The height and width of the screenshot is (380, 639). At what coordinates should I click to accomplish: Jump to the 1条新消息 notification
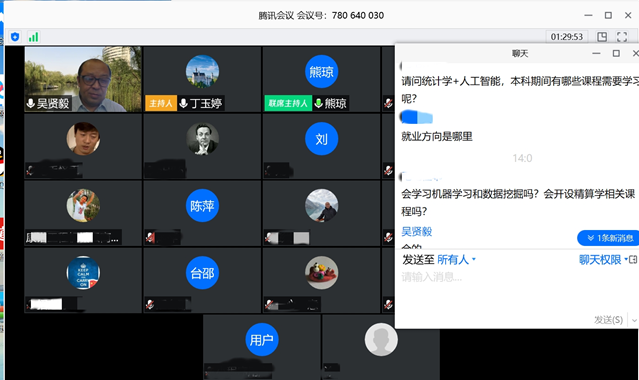click(608, 238)
